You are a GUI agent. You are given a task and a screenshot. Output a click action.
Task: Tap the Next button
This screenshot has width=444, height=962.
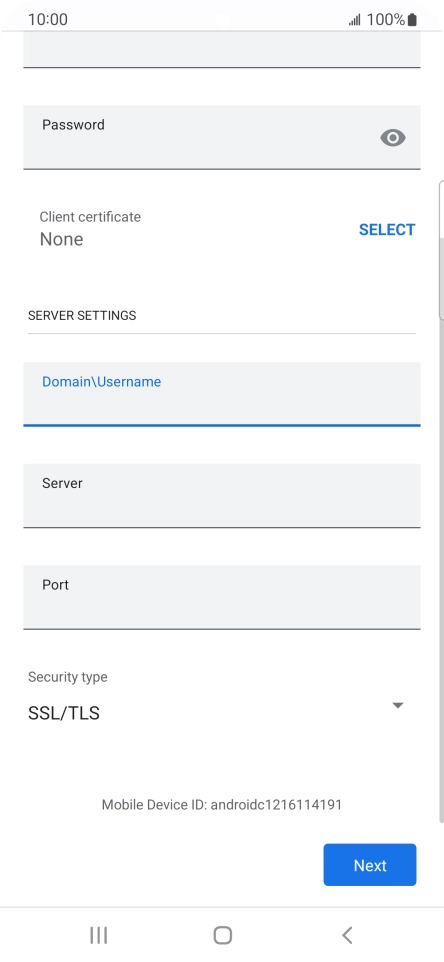(x=370, y=865)
